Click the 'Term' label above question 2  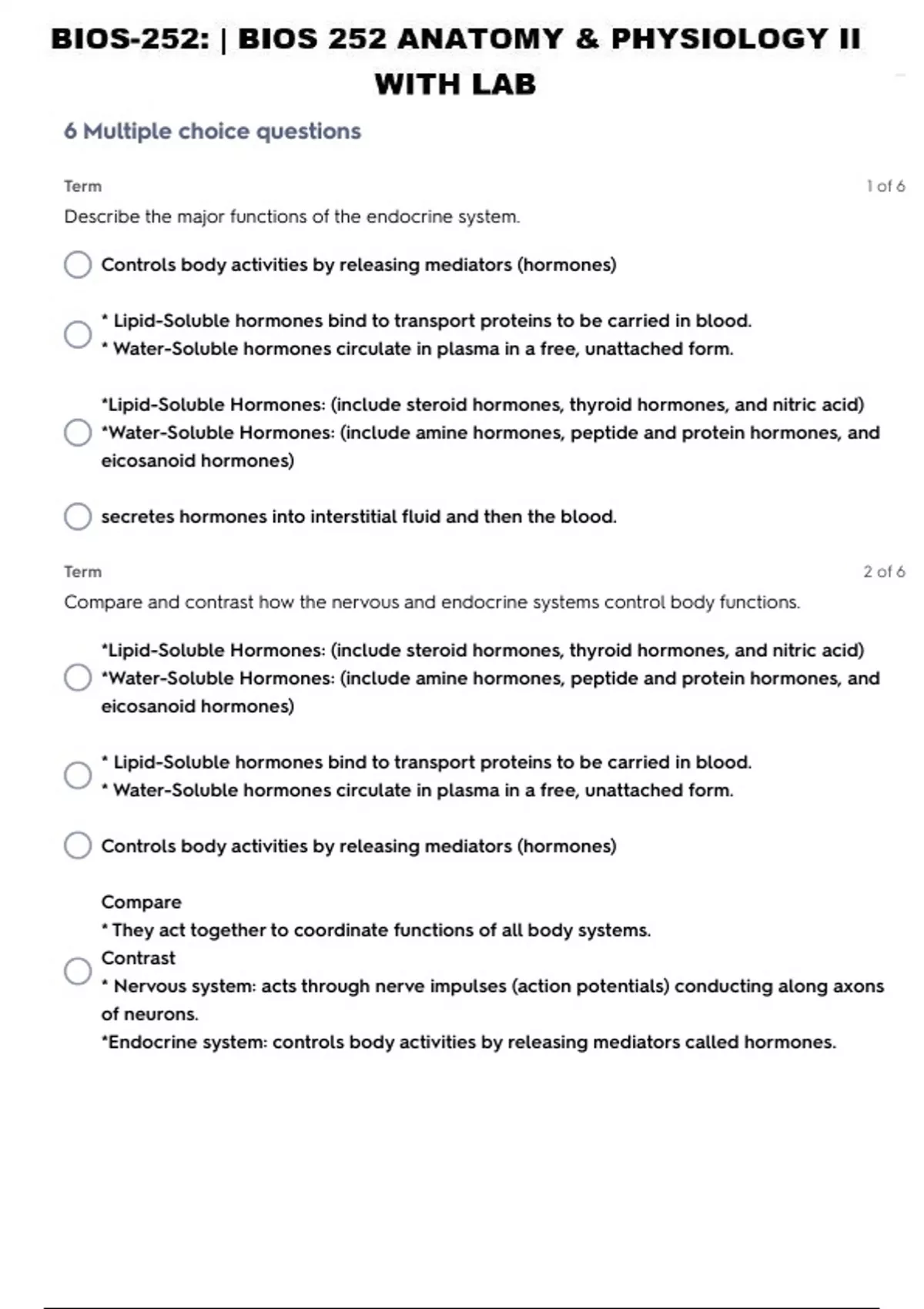tap(82, 571)
